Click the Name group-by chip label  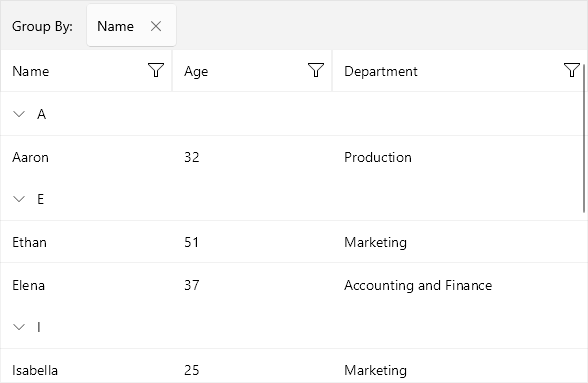tap(116, 26)
